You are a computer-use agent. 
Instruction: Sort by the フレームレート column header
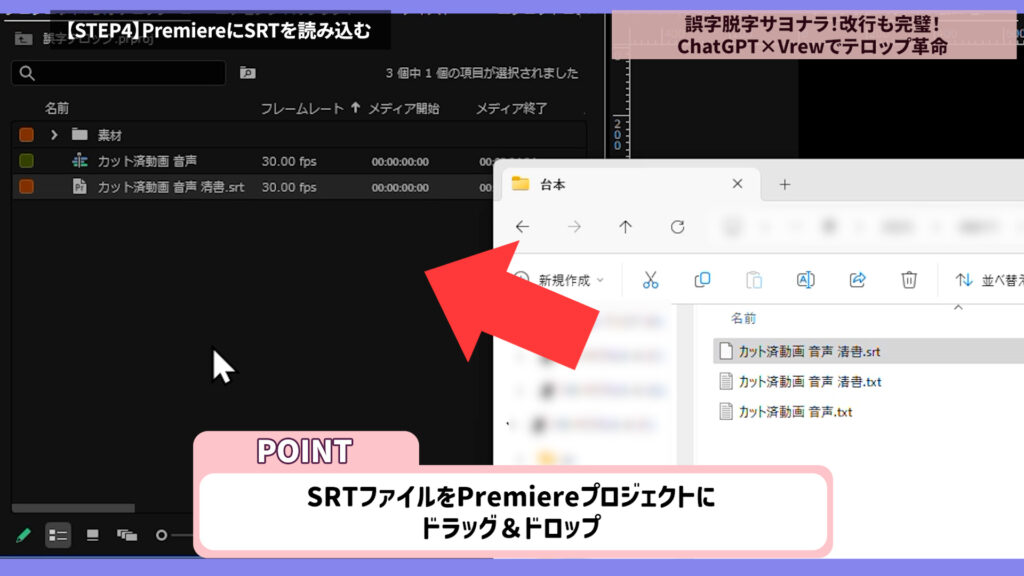[302, 108]
